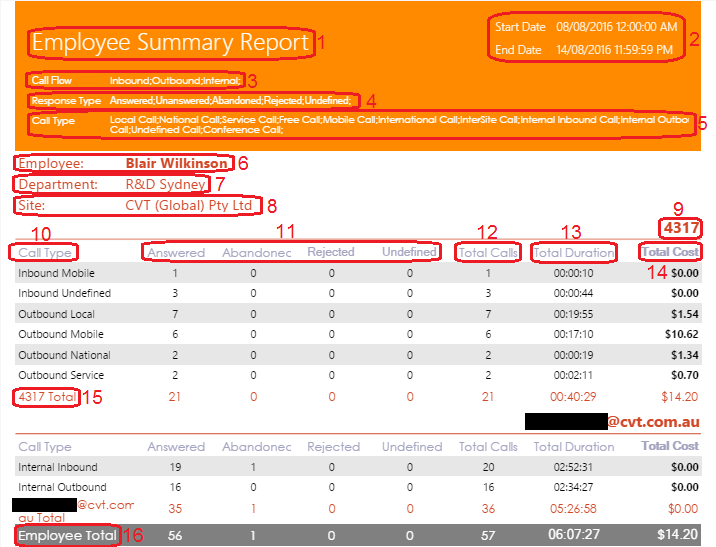The height and width of the screenshot is (547, 716).
Task: Click the Employee Summary Report title
Action: click(x=170, y=42)
